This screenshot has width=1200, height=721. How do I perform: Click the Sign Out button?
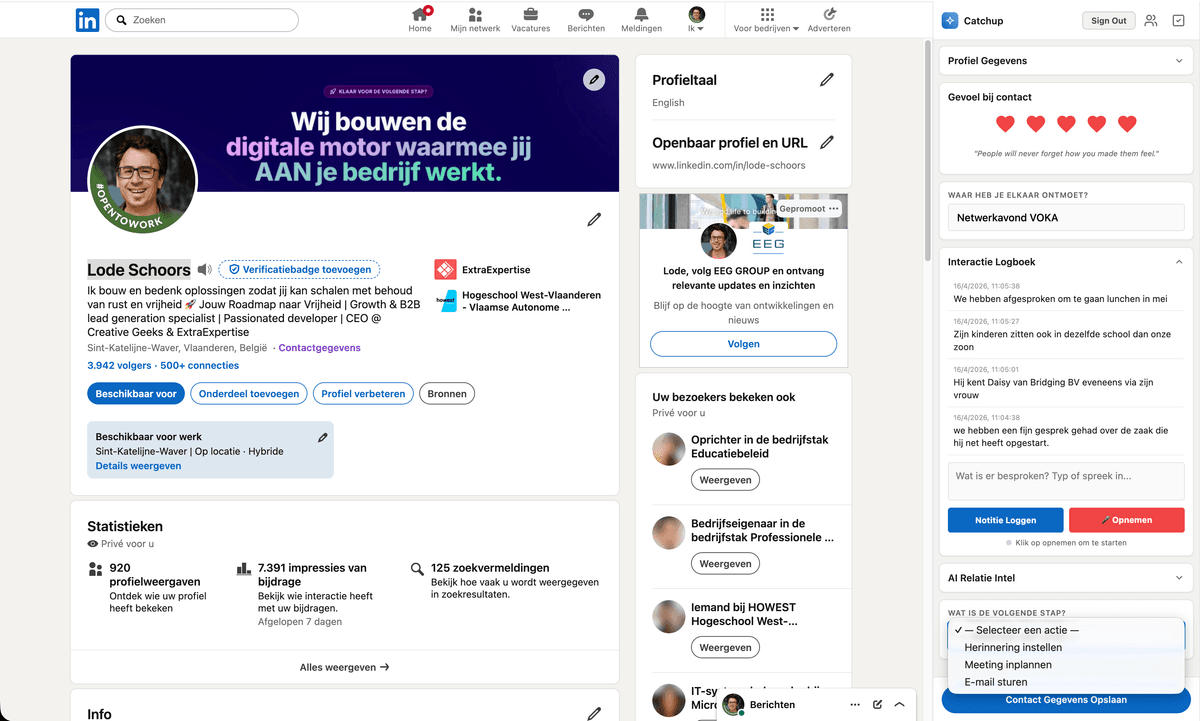click(1108, 21)
